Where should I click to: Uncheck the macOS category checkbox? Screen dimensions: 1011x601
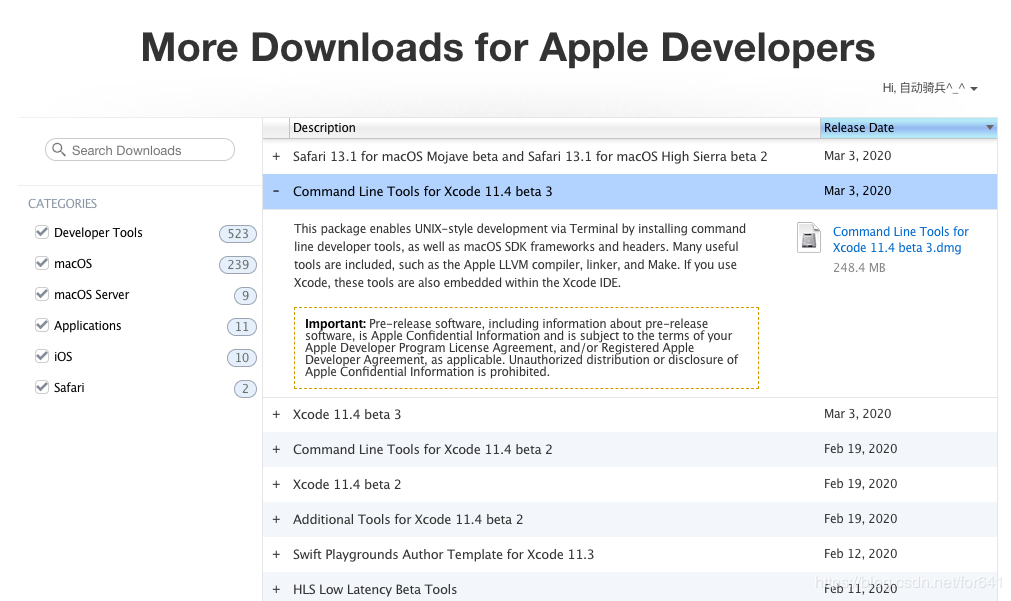pyautogui.click(x=42, y=263)
